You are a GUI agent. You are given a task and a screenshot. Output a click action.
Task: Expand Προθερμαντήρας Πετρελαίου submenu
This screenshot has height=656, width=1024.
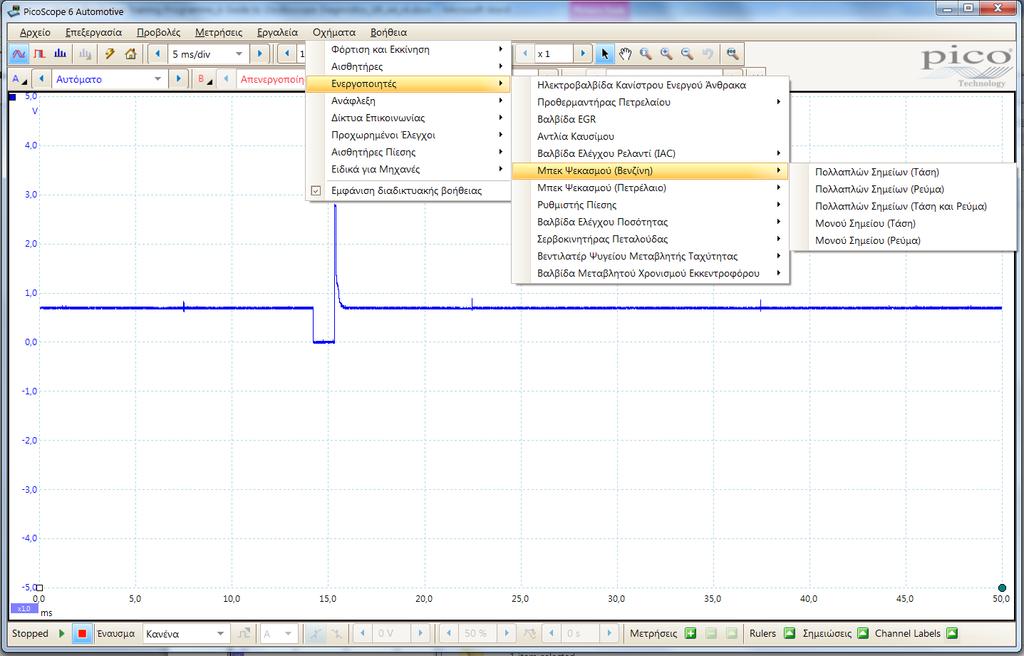pyautogui.click(x=650, y=102)
